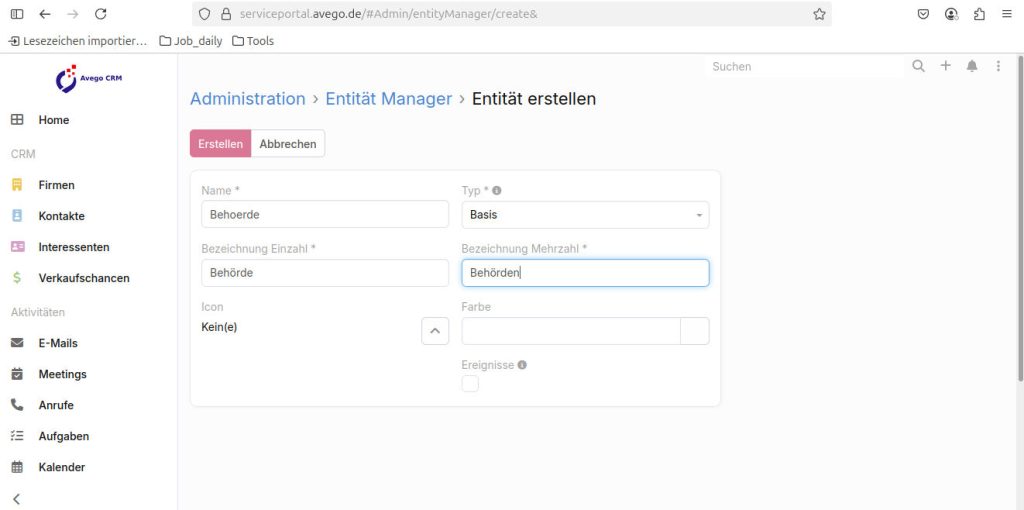Click the search magnifier icon

coord(918,66)
